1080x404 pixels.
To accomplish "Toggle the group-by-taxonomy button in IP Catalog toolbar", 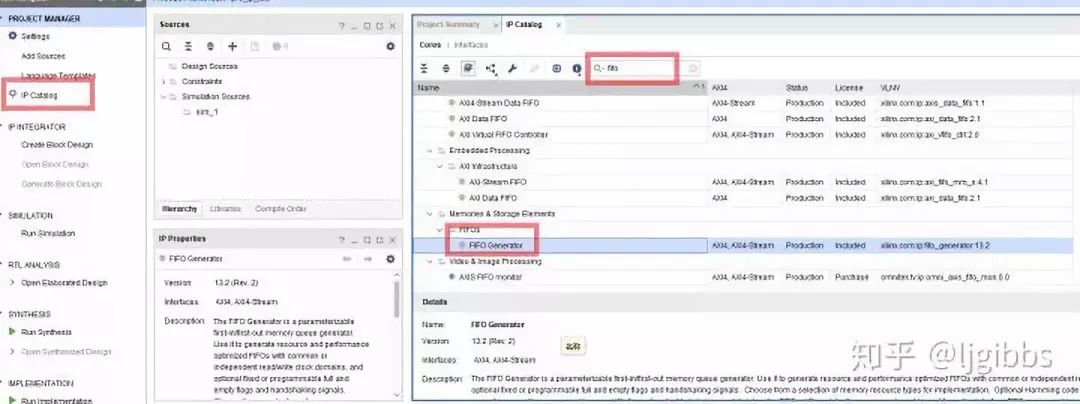I will (x=468, y=68).
